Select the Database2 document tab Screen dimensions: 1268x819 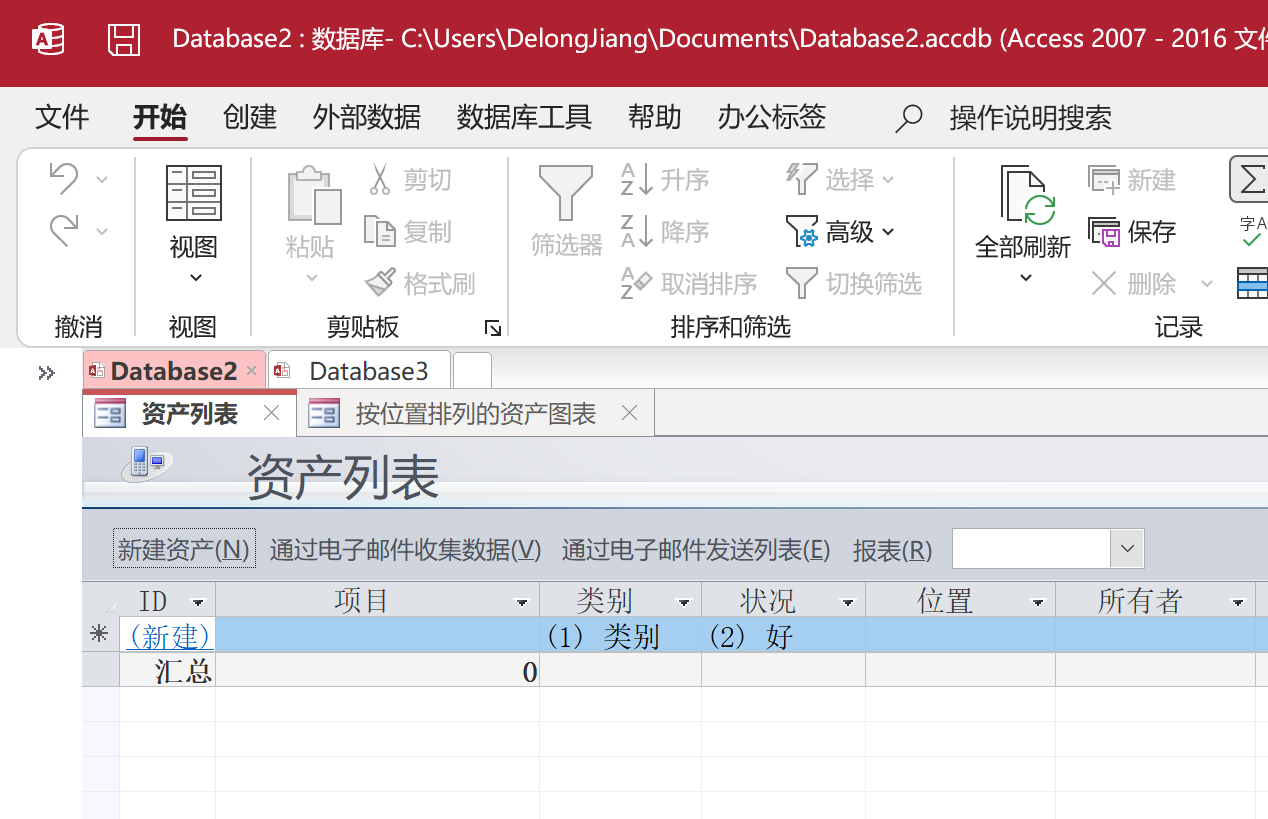(x=173, y=371)
